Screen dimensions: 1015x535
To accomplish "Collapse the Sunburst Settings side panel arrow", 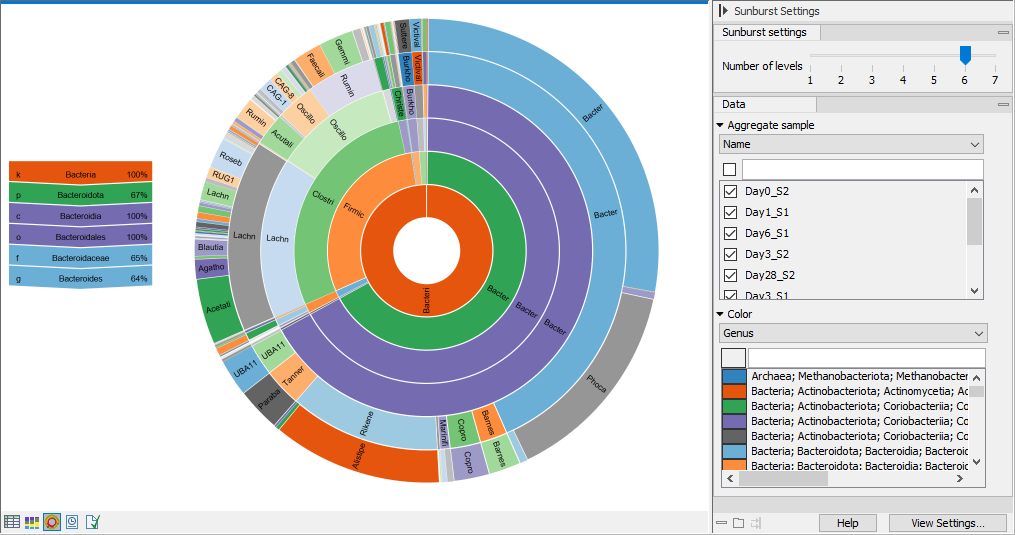I will click(x=723, y=11).
